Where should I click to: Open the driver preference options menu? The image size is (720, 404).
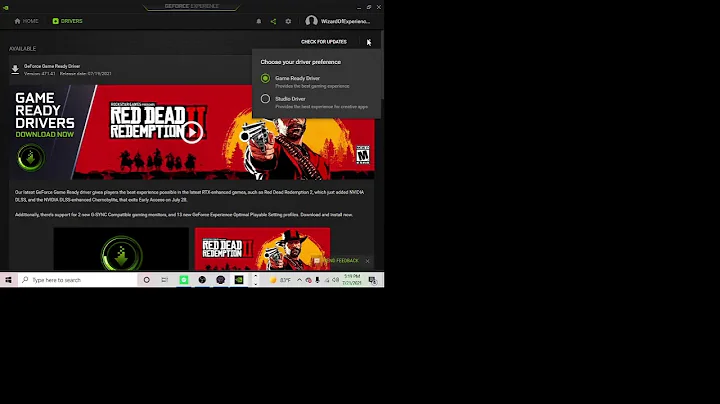point(369,42)
